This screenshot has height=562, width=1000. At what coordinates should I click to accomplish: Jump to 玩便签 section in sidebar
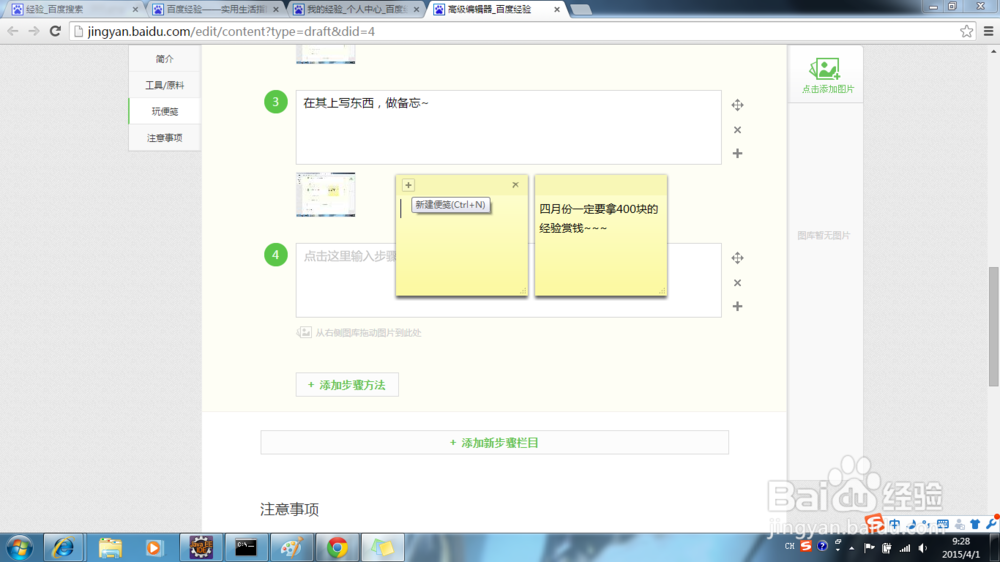tap(165, 111)
